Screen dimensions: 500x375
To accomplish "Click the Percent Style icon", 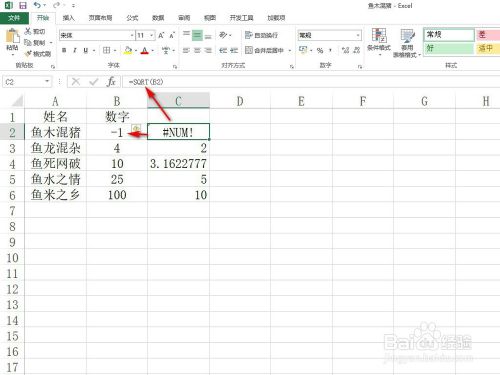I will tap(320, 50).
